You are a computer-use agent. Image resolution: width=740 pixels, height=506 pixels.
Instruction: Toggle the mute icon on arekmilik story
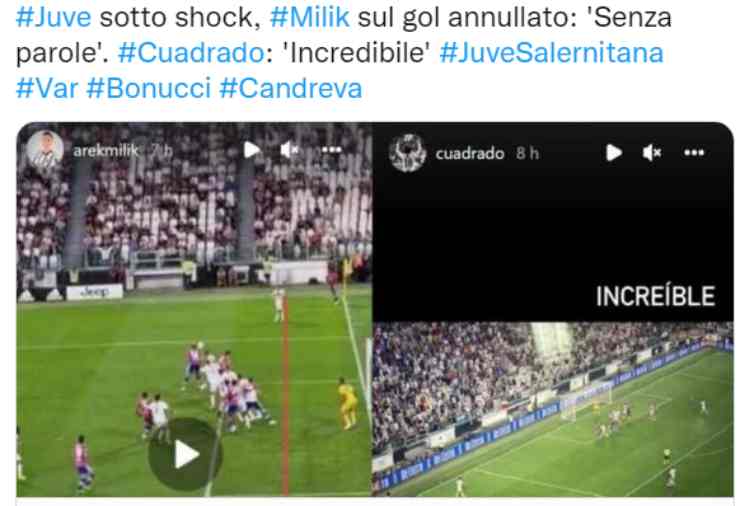(289, 150)
